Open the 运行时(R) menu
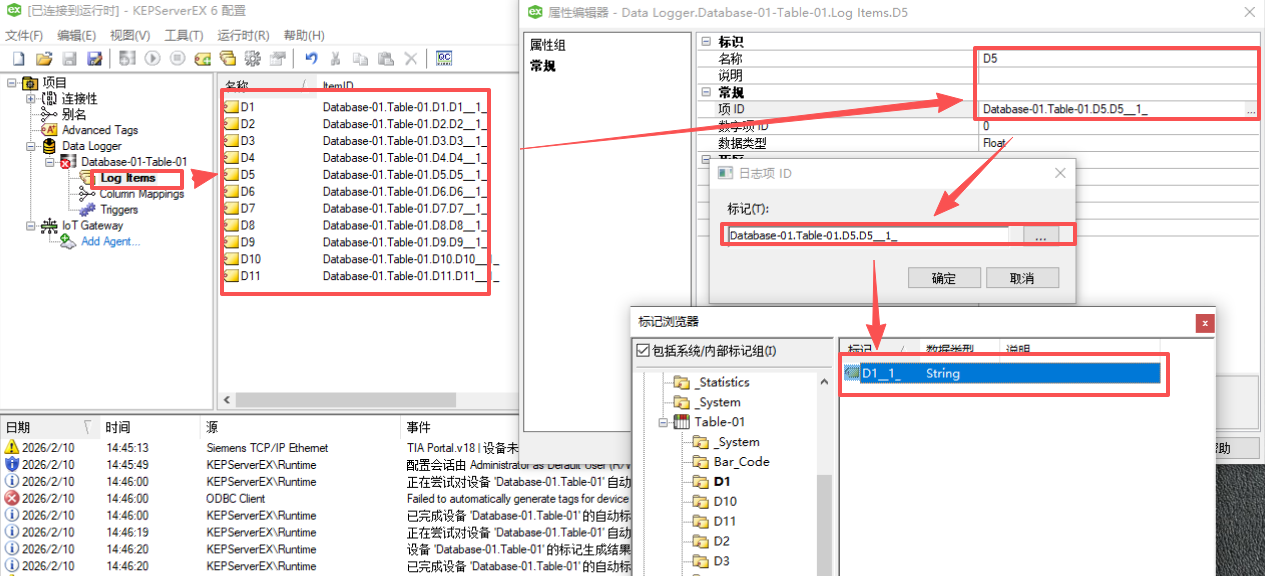 pos(243,35)
